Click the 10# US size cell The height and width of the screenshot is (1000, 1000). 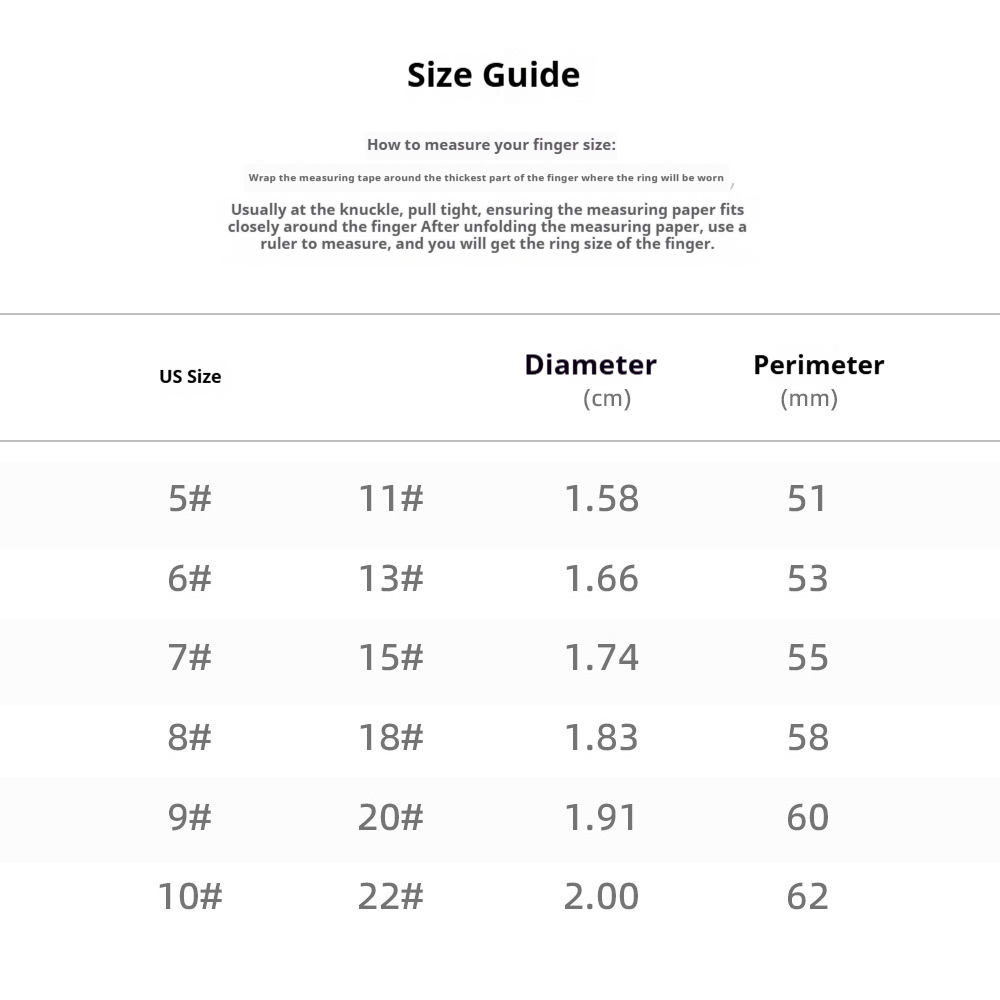(x=190, y=896)
